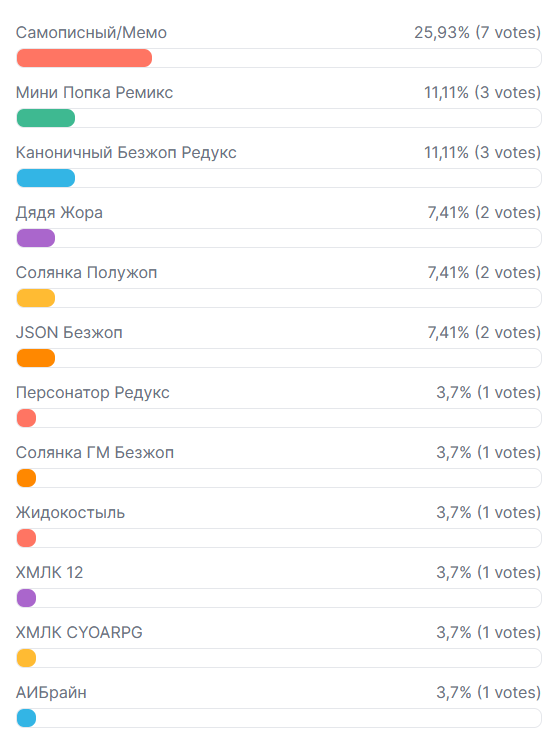Screen dimensions: 558x732
Task: Select the Самописный/Мемо option label
Action: point(92,33)
